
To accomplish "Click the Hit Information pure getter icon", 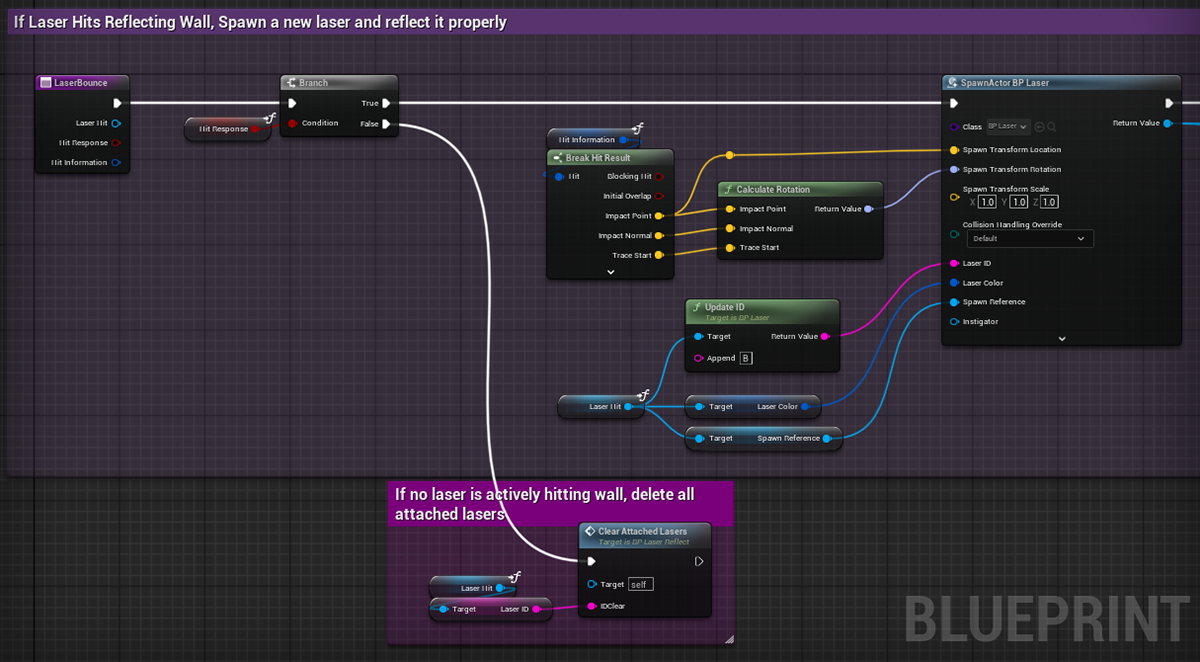I will [x=638, y=127].
